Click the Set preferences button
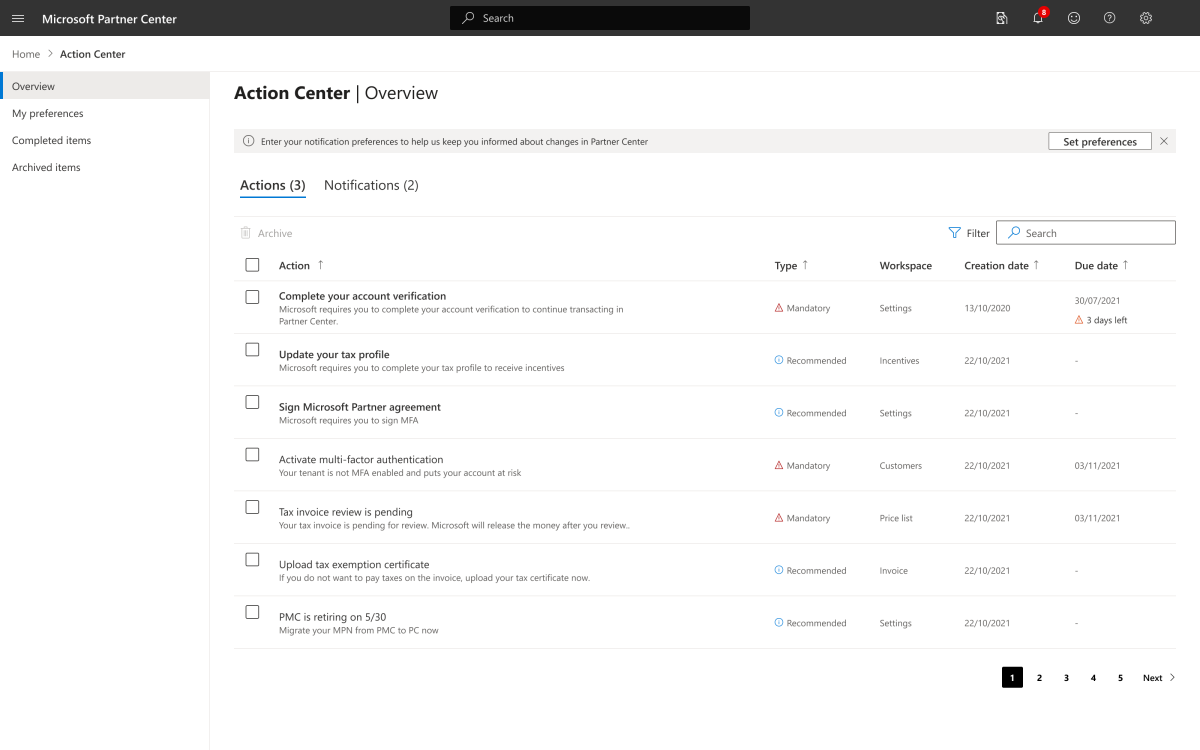This screenshot has height=750, width=1200. click(x=1100, y=142)
